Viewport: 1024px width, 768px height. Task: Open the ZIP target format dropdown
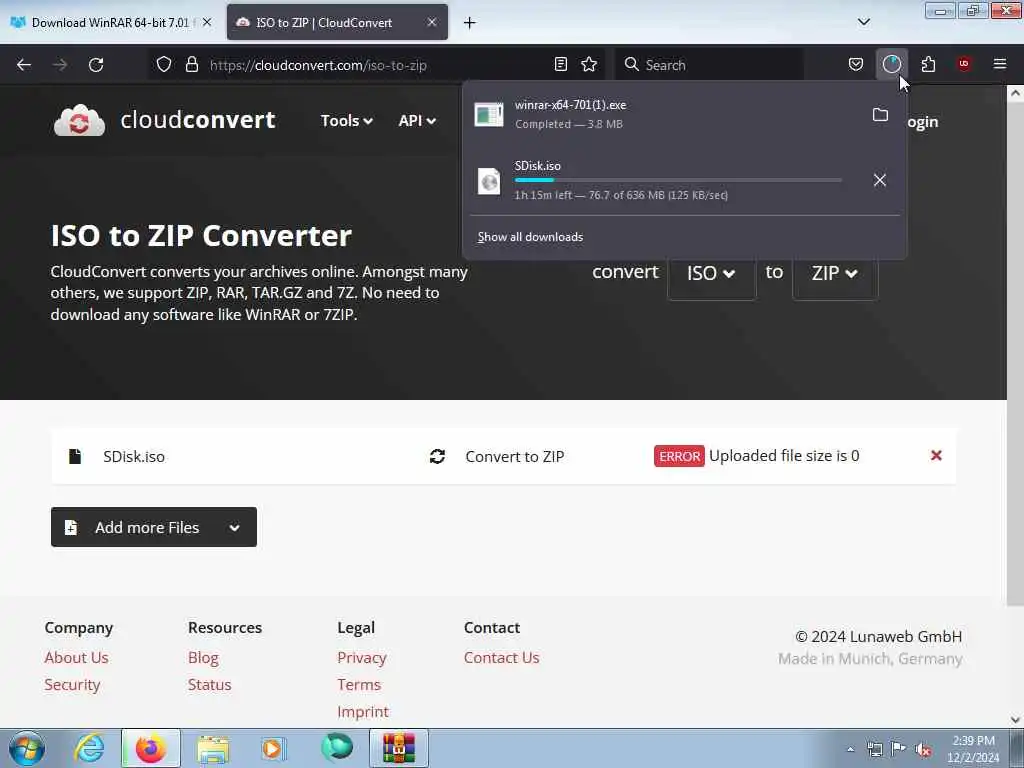point(835,273)
